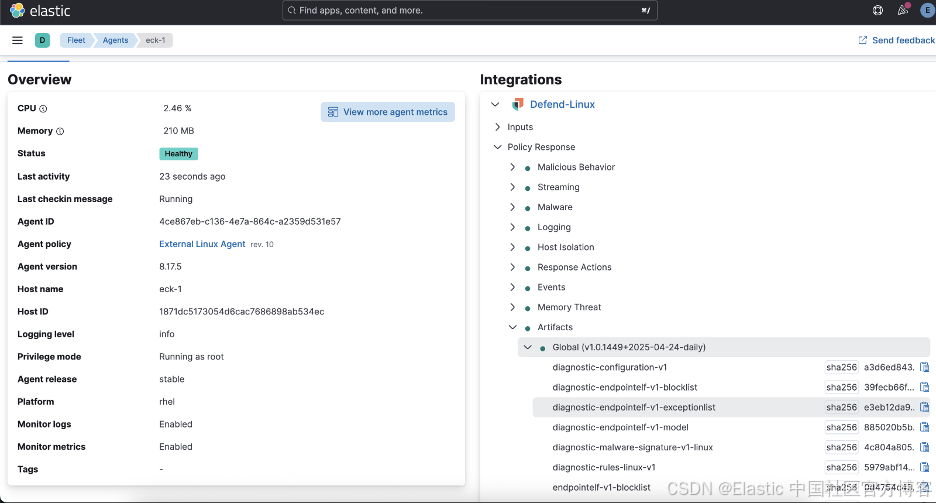This screenshot has height=504, width=936.
Task: Expand the Malware item
Action: point(512,207)
